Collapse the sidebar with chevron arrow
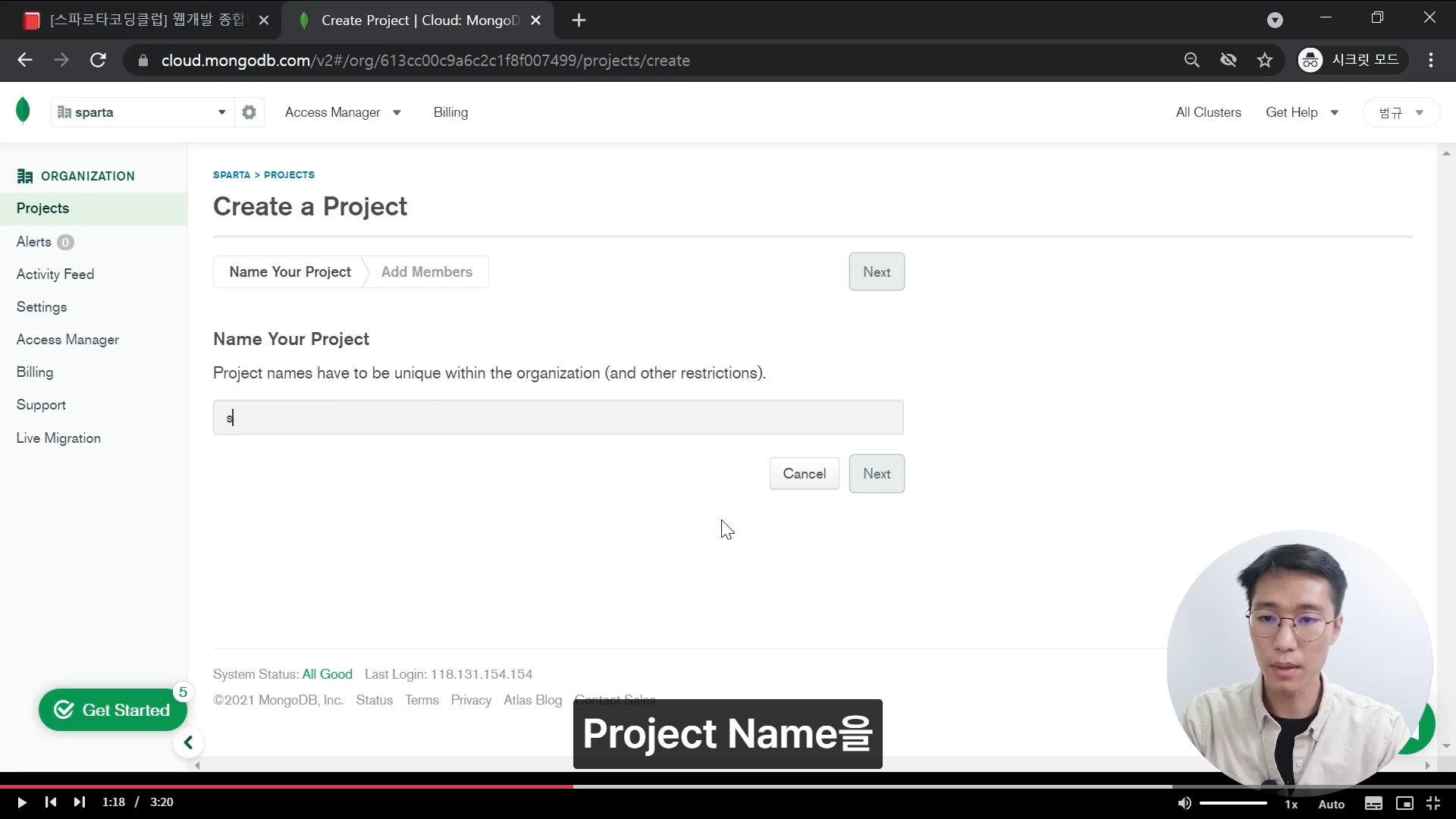Image resolution: width=1456 pixels, height=819 pixels. coord(188,742)
